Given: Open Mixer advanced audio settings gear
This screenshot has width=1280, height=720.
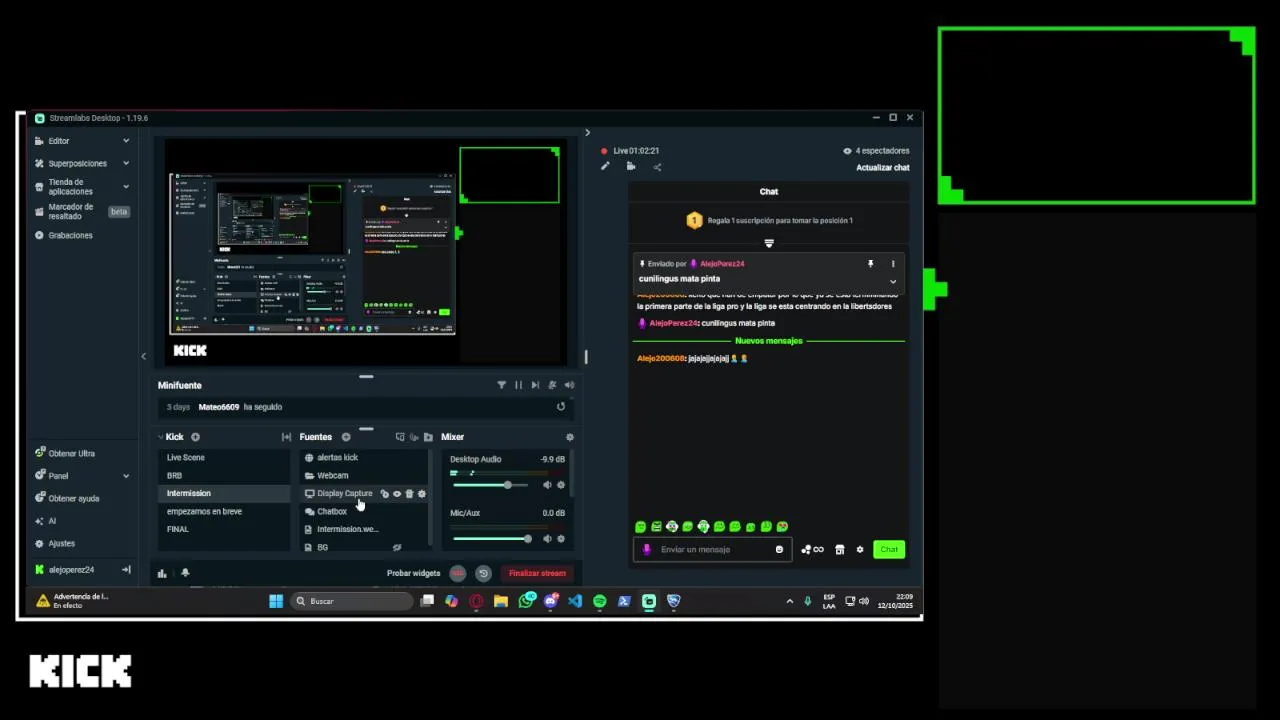Looking at the screenshot, I should click(570, 437).
